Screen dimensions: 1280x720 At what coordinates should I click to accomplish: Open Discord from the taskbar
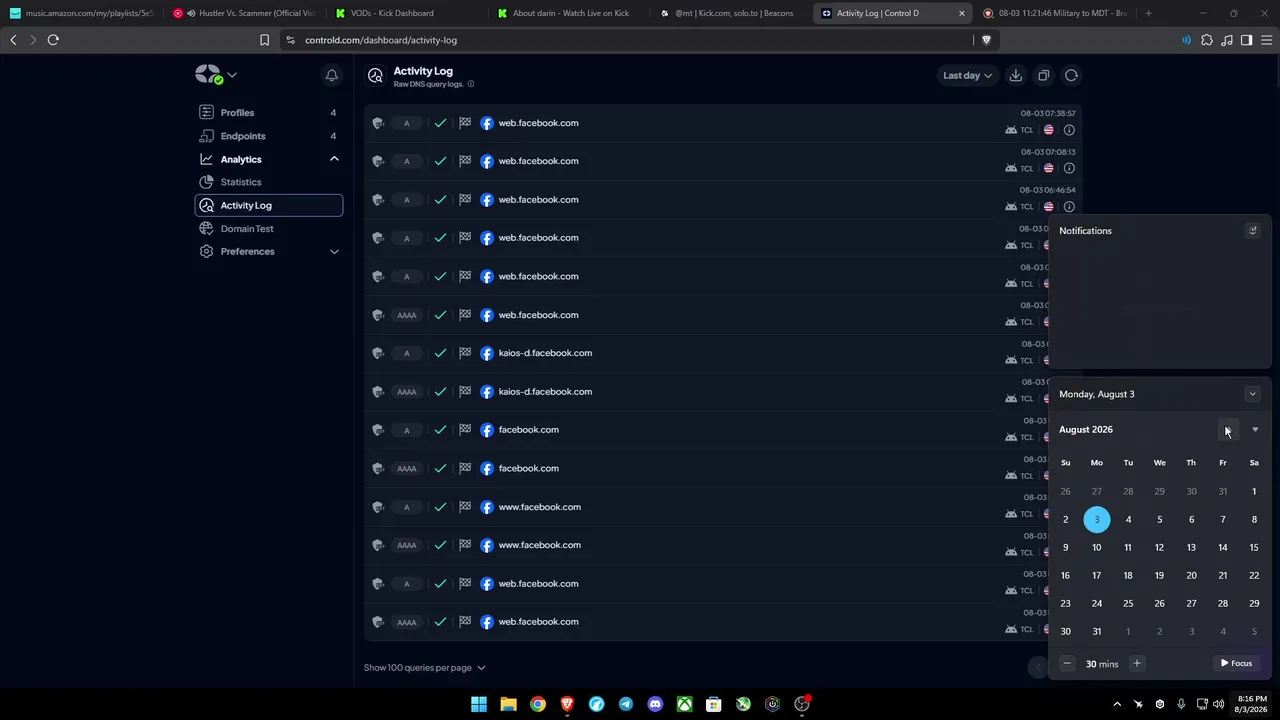[655, 704]
